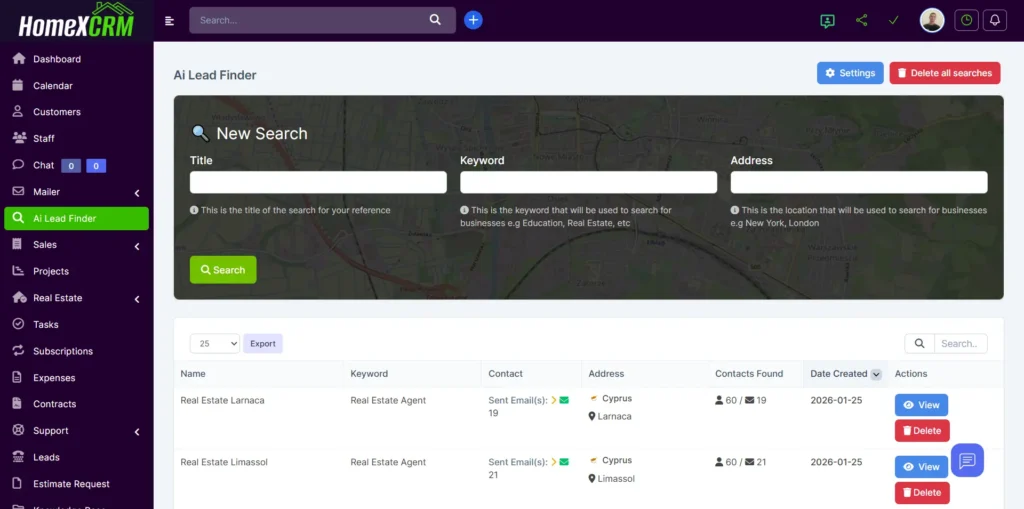1024x509 pixels.
Task: Click the Keyword input field
Action: tap(588, 182)
